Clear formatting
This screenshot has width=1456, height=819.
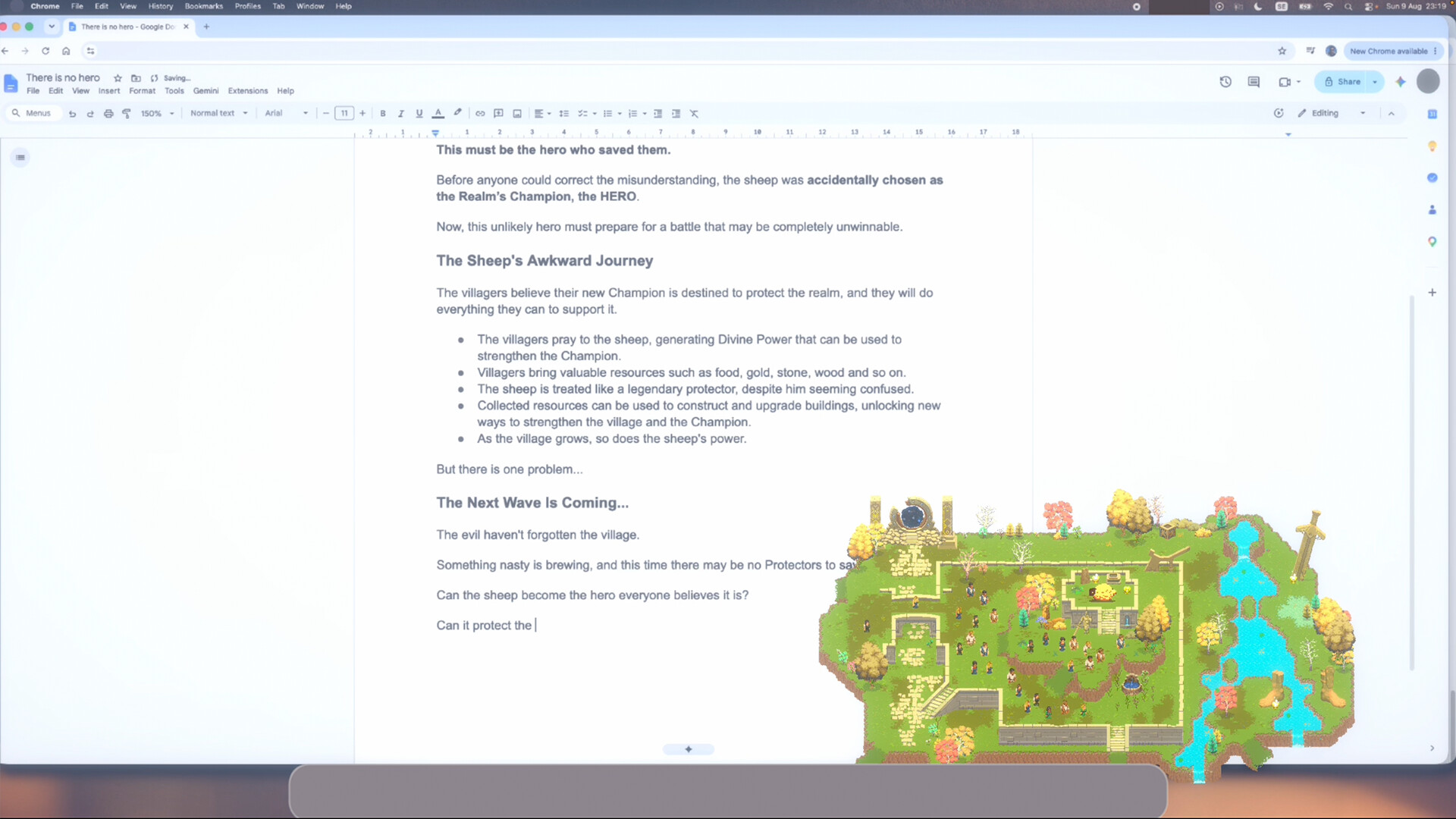pos(694,114)
